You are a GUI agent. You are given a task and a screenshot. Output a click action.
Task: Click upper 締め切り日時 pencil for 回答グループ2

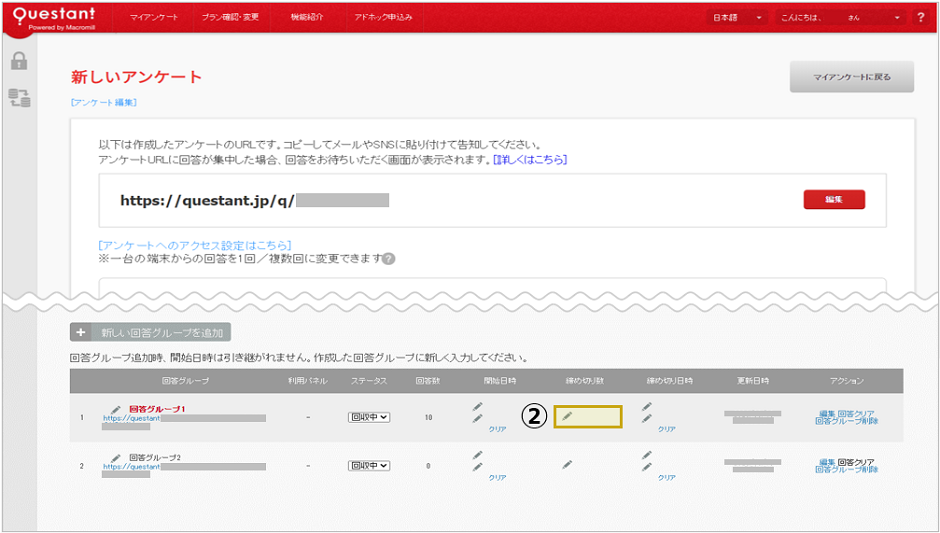point(646,455)
